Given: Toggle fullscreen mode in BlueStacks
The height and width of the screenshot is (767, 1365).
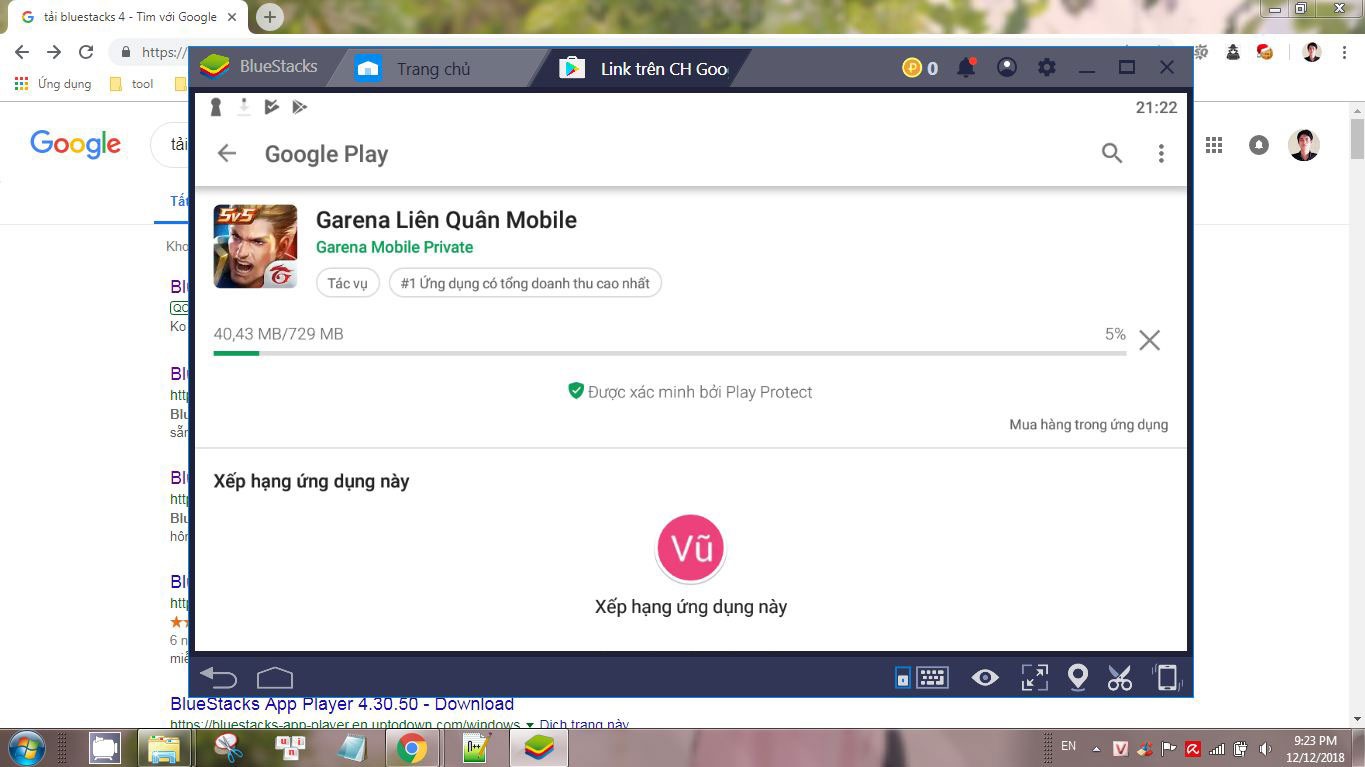Looking at the screenshot, I should point(1034,677).
